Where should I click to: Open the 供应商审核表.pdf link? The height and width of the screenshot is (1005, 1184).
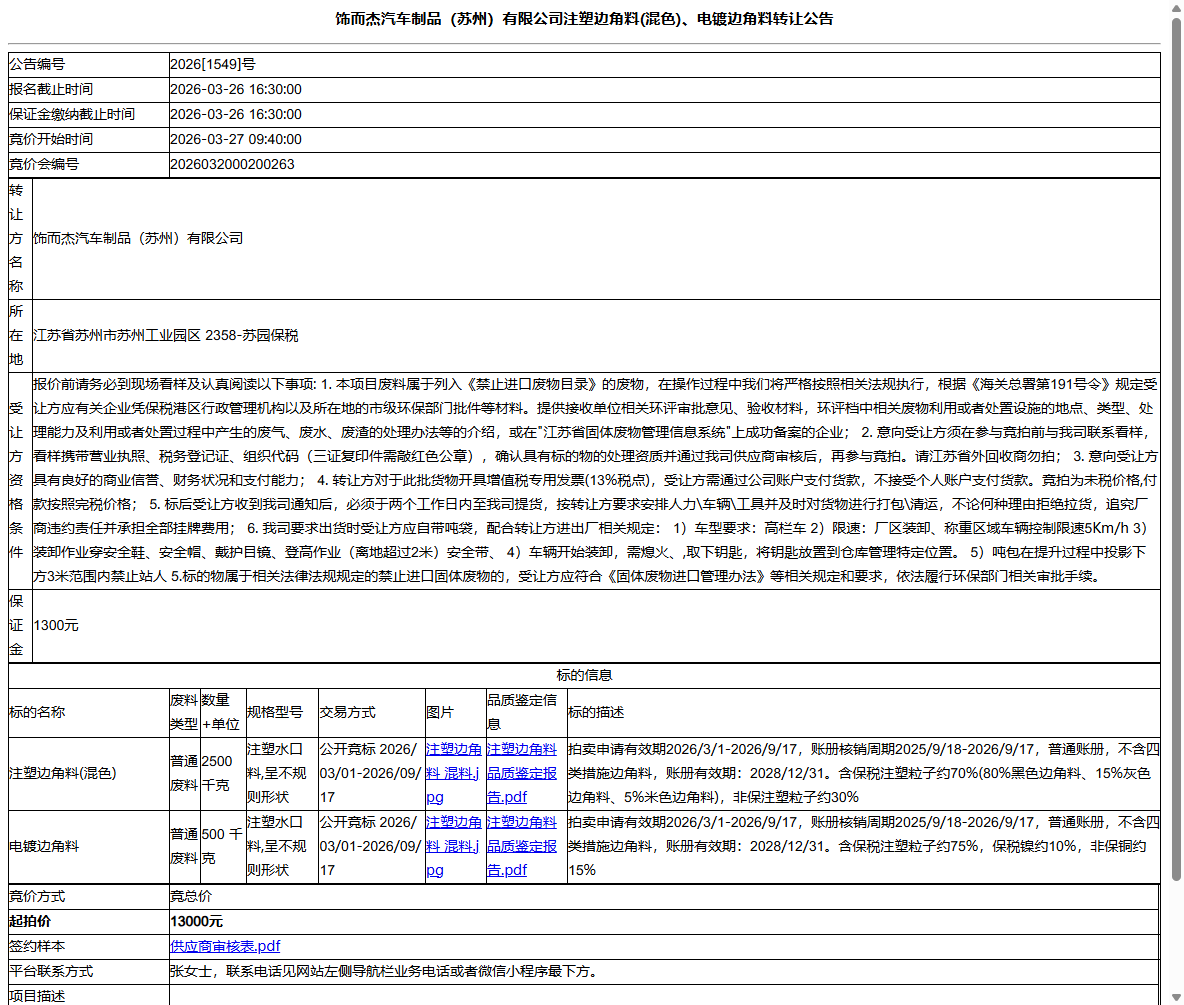[x=225, y=946]
